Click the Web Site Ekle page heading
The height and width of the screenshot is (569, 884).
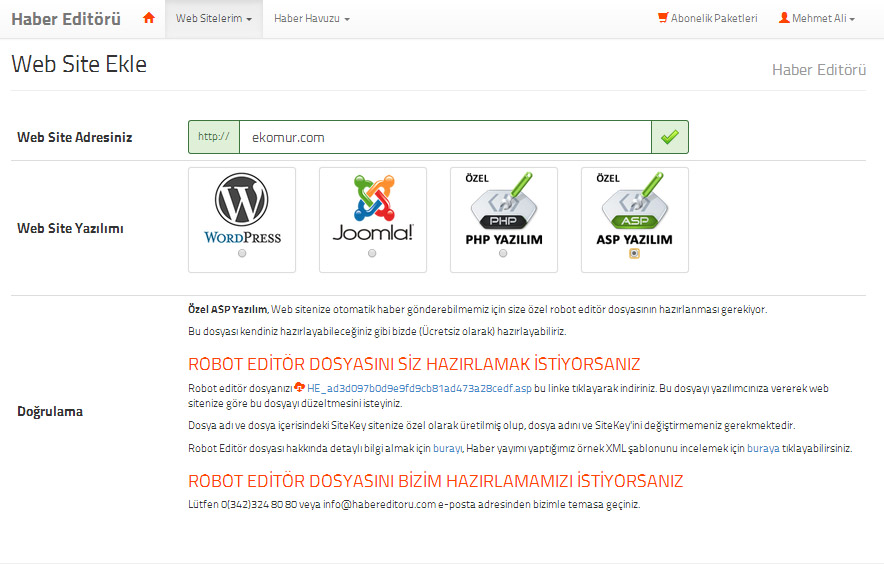[x=79, y=64]
